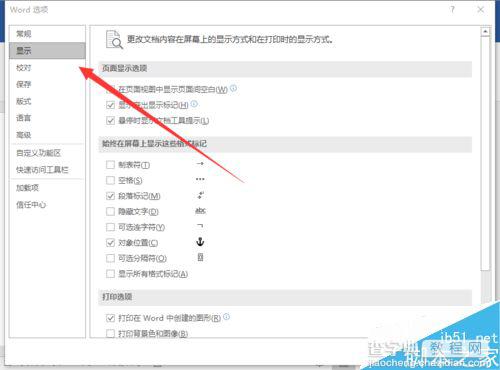Enable 打印背景色和图像(B) checkbox
The image size is (500, 370).
pyautogui.click(x=110, y=333)
